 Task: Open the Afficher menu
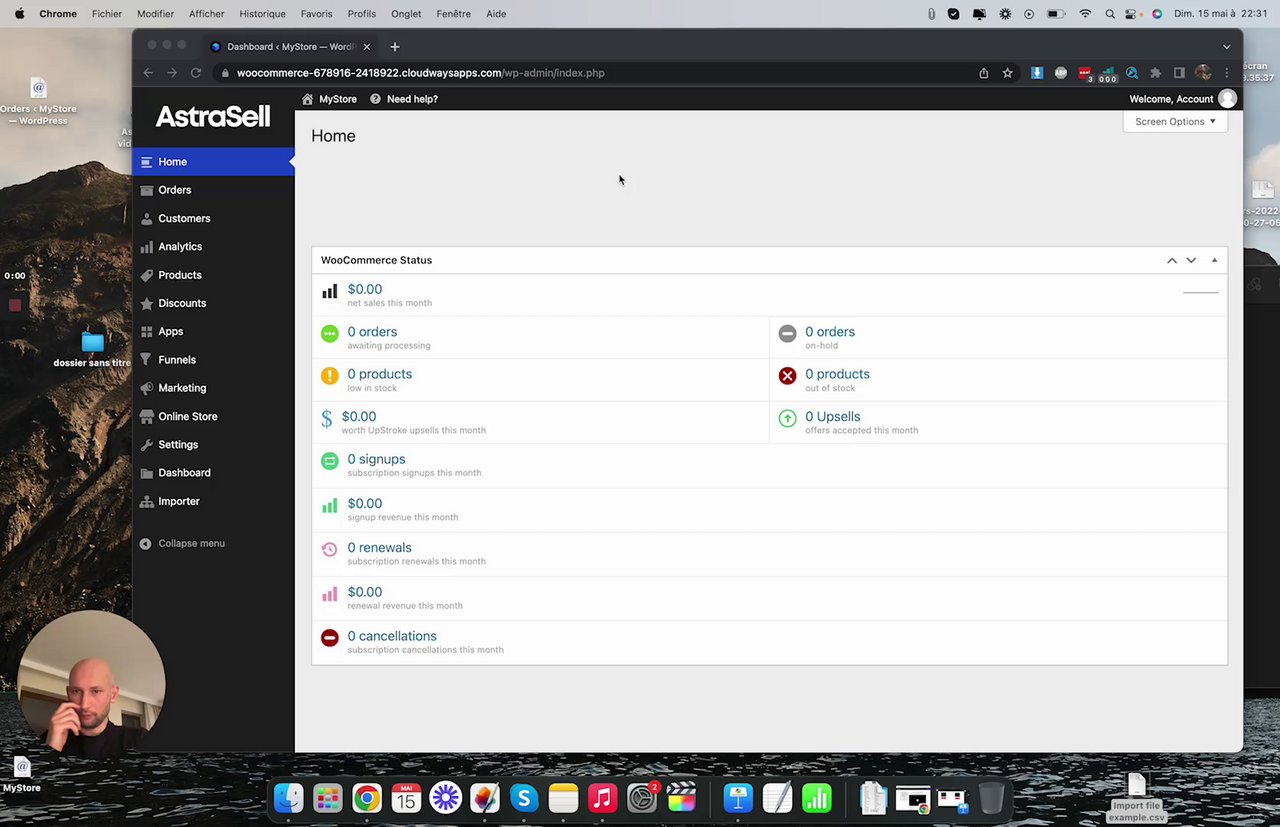pos(207,14)
